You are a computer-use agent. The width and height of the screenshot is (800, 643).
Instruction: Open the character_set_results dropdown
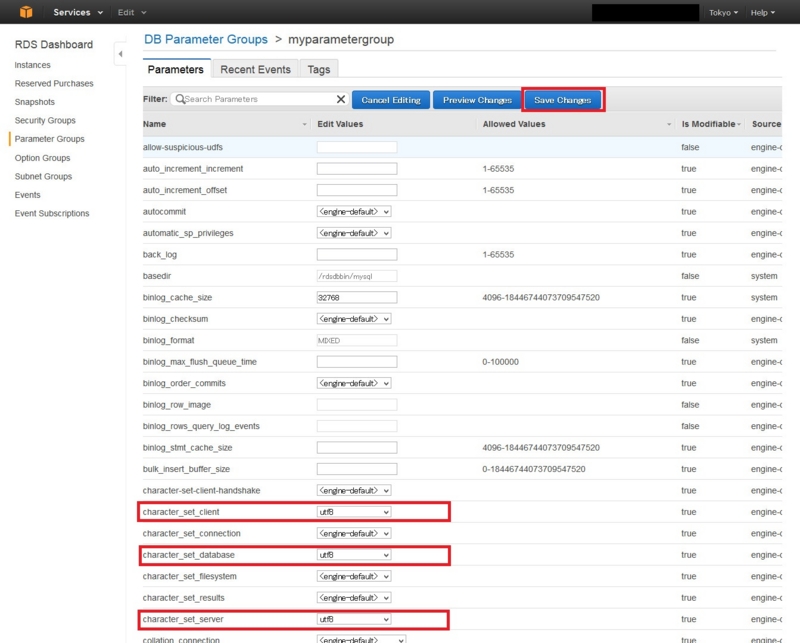pyautogui.click(x=354, y=597)
